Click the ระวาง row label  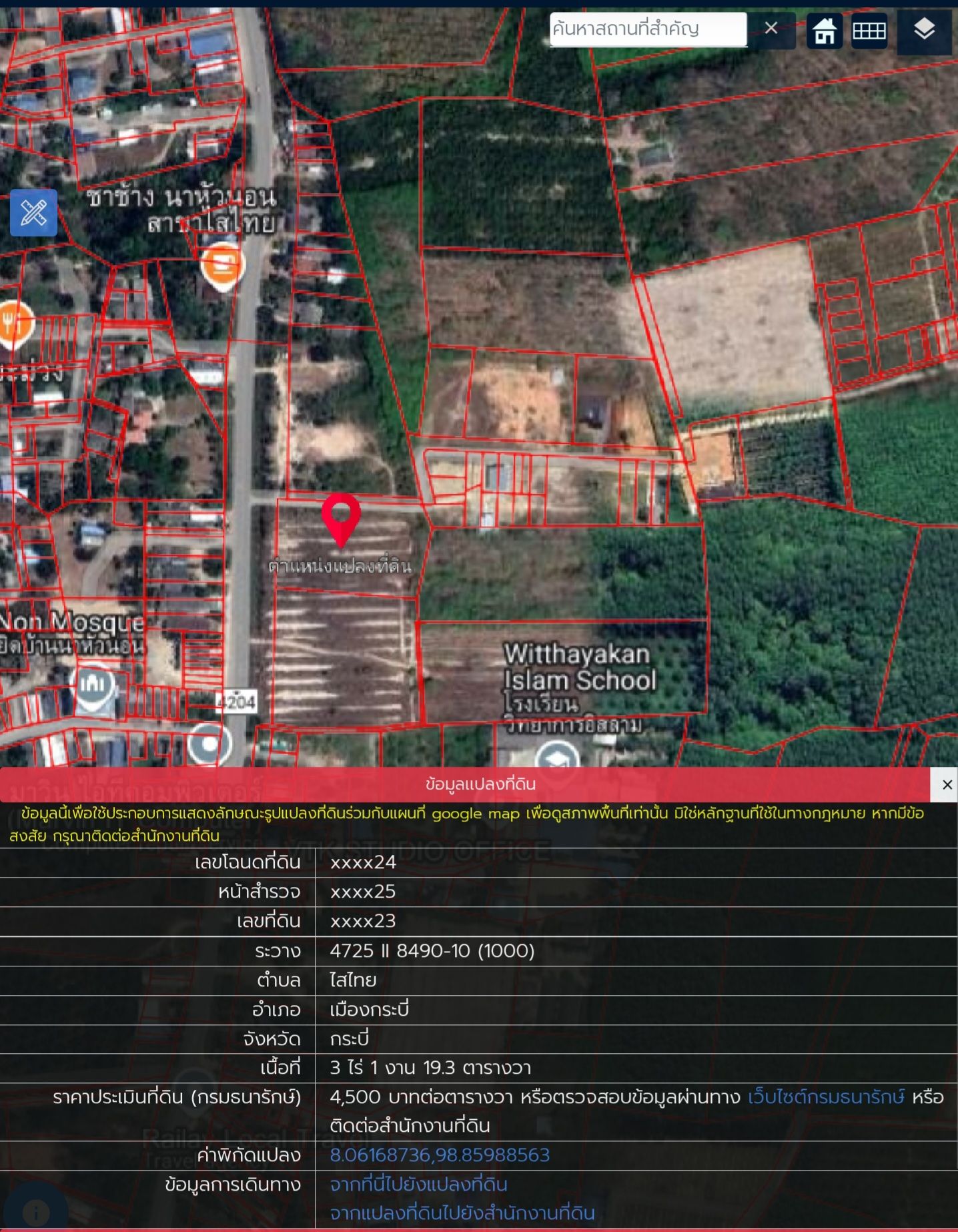coord(278,951)
